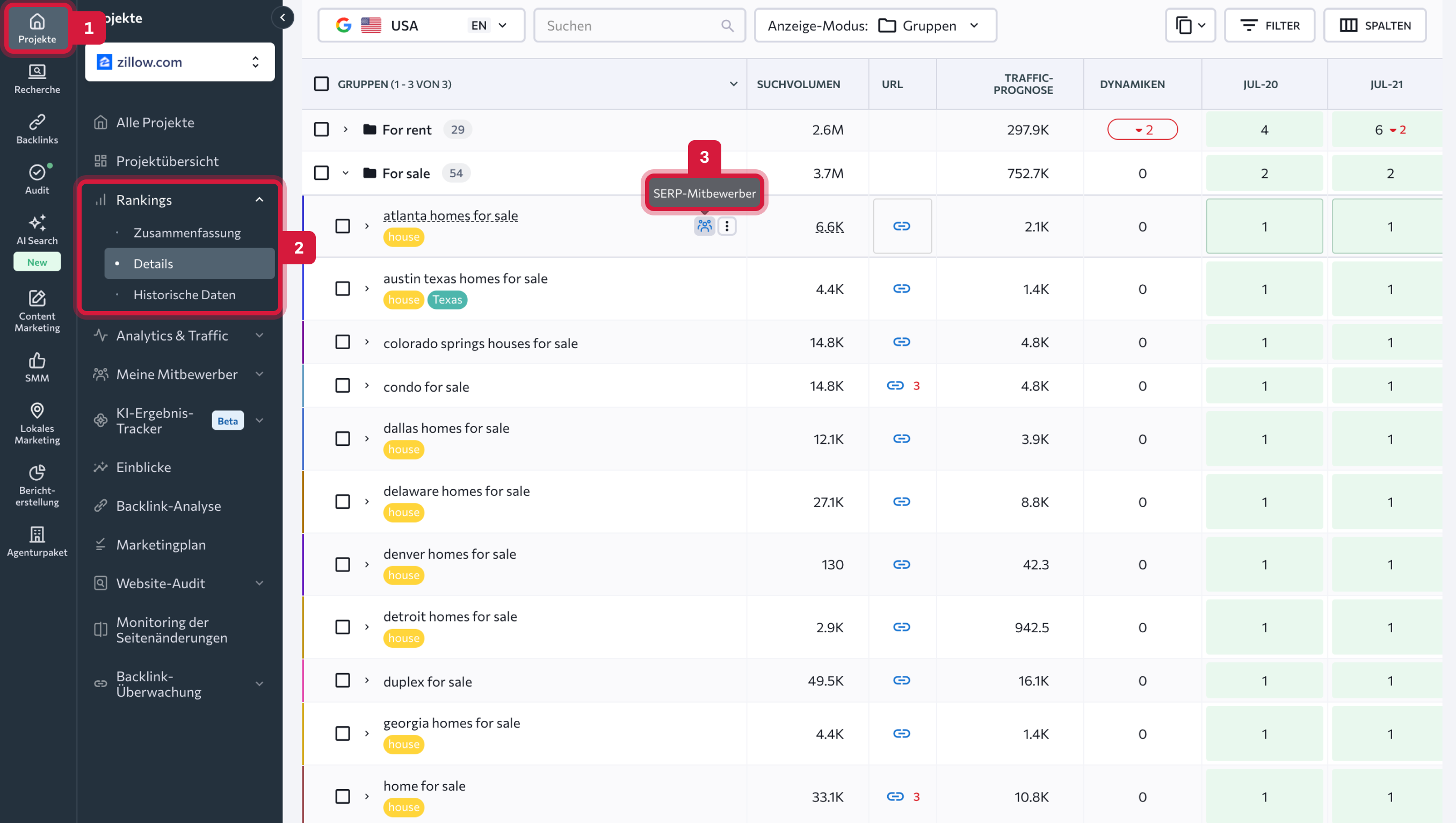This screenshot has width=1456, height=823.
Task: Collapse the For sale group
Action: click(345, 173)
